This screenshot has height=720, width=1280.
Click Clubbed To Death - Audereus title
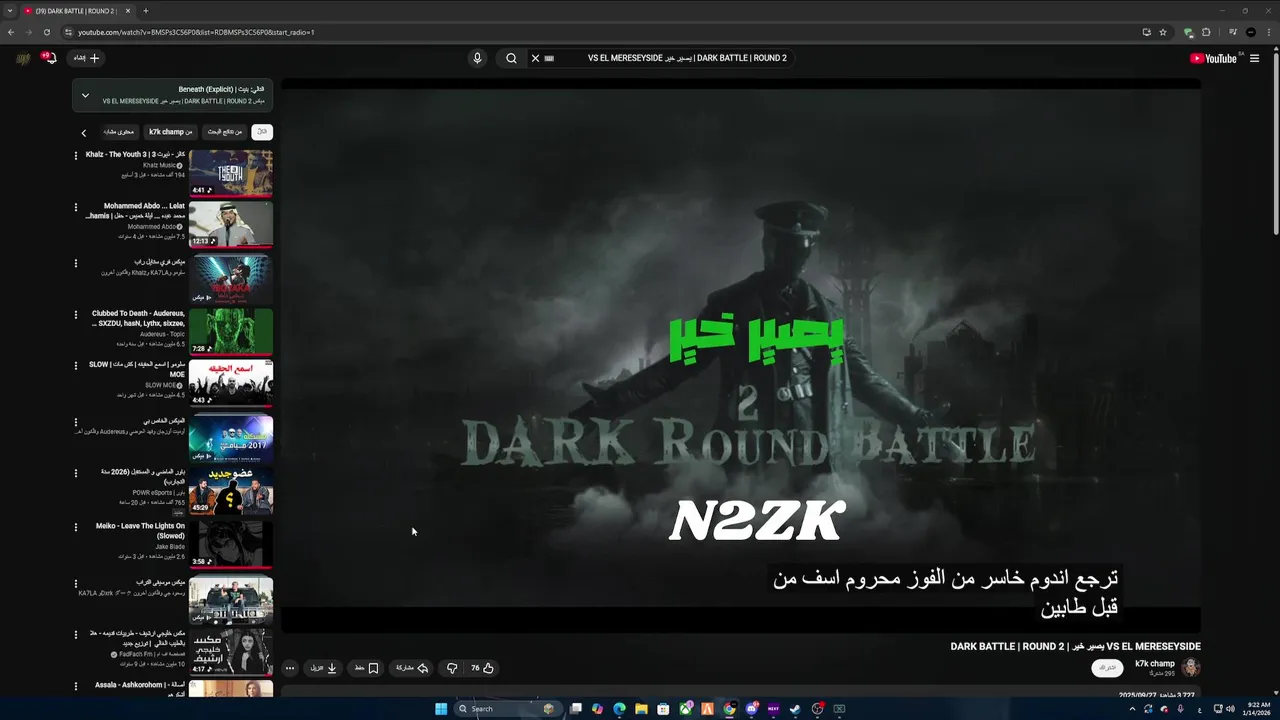tap(138, 318)
